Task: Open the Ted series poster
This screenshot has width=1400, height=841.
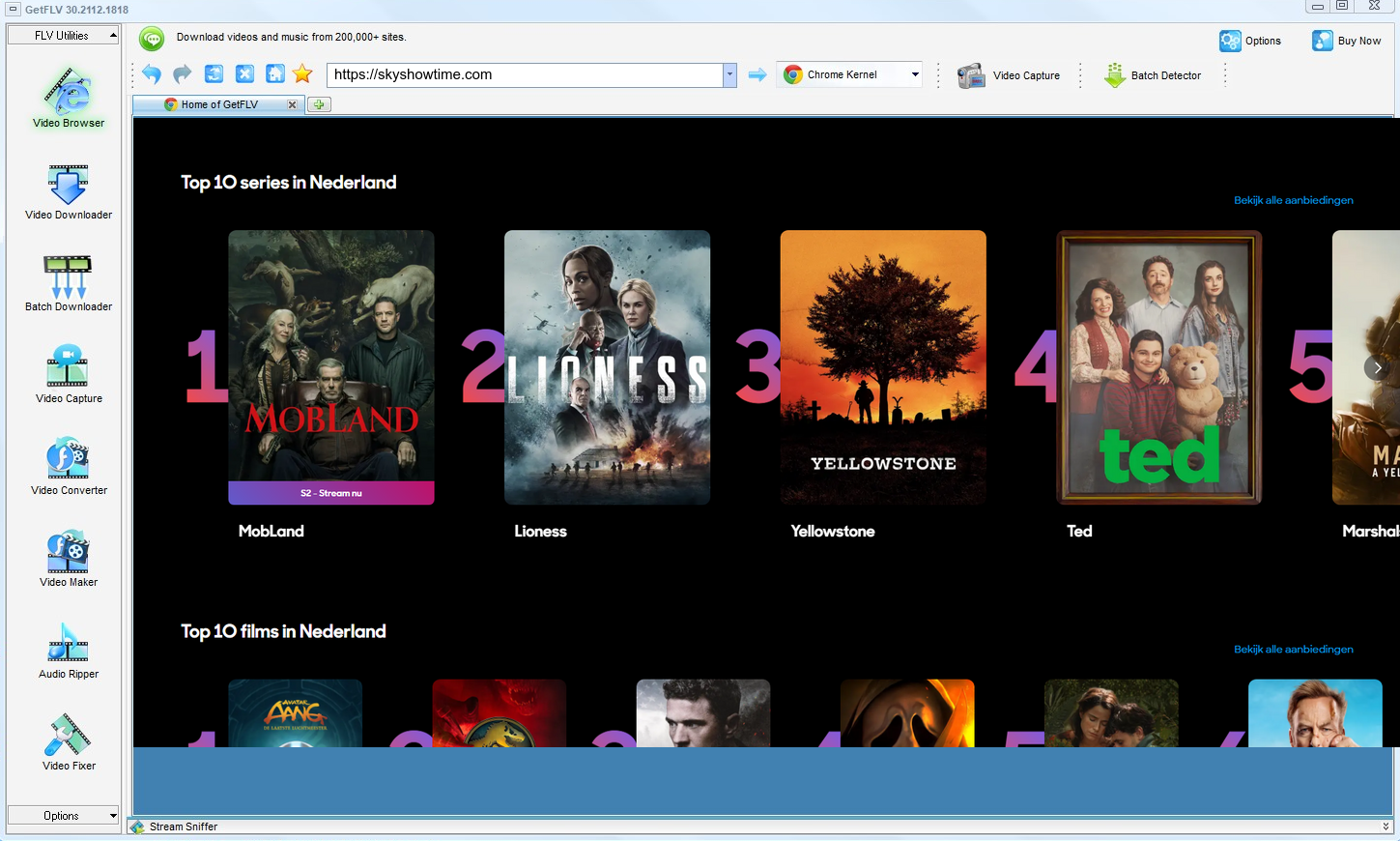Action: tap(1159, 367)
